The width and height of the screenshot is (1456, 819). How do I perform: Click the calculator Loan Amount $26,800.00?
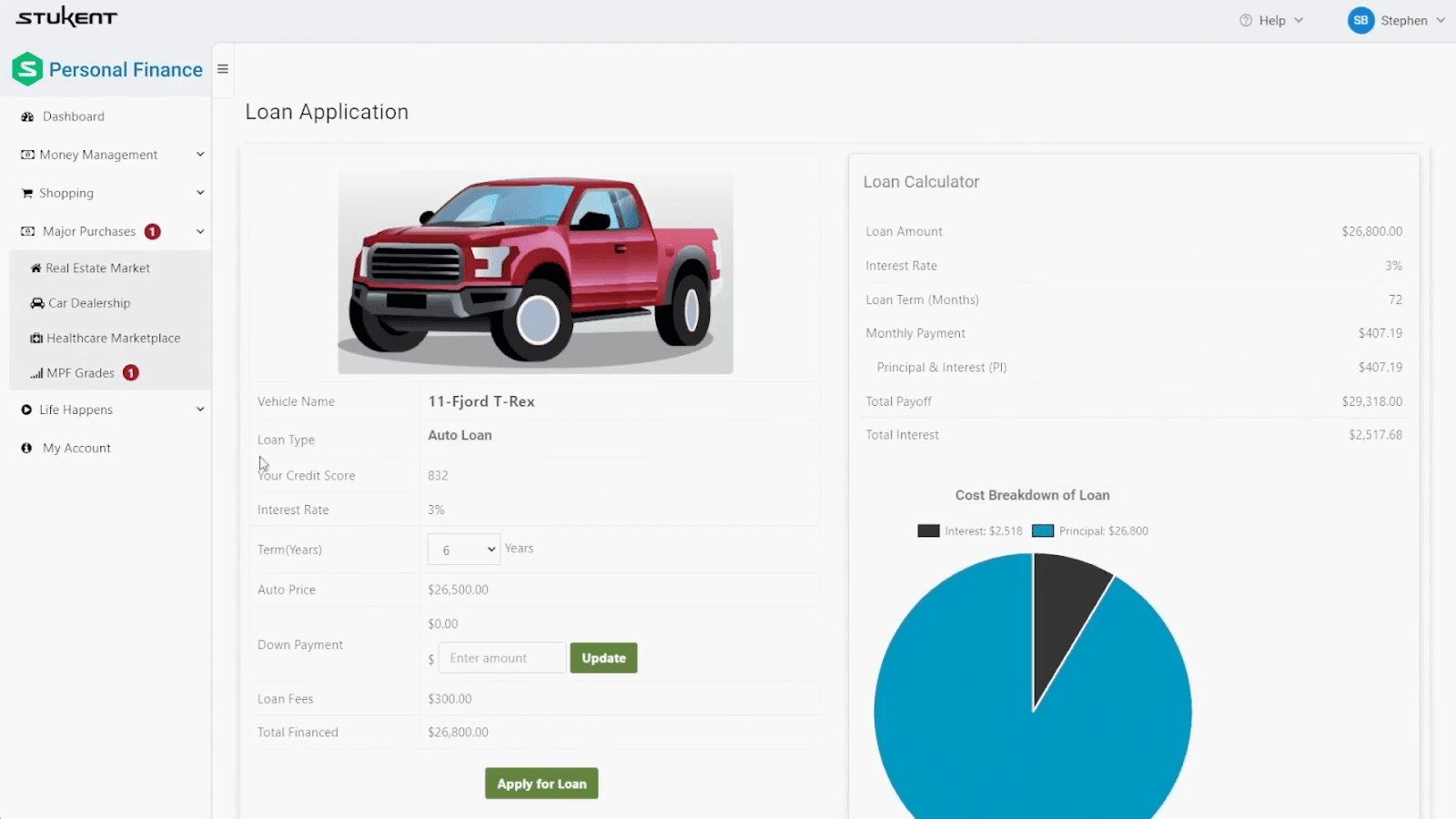(1371, 231)
